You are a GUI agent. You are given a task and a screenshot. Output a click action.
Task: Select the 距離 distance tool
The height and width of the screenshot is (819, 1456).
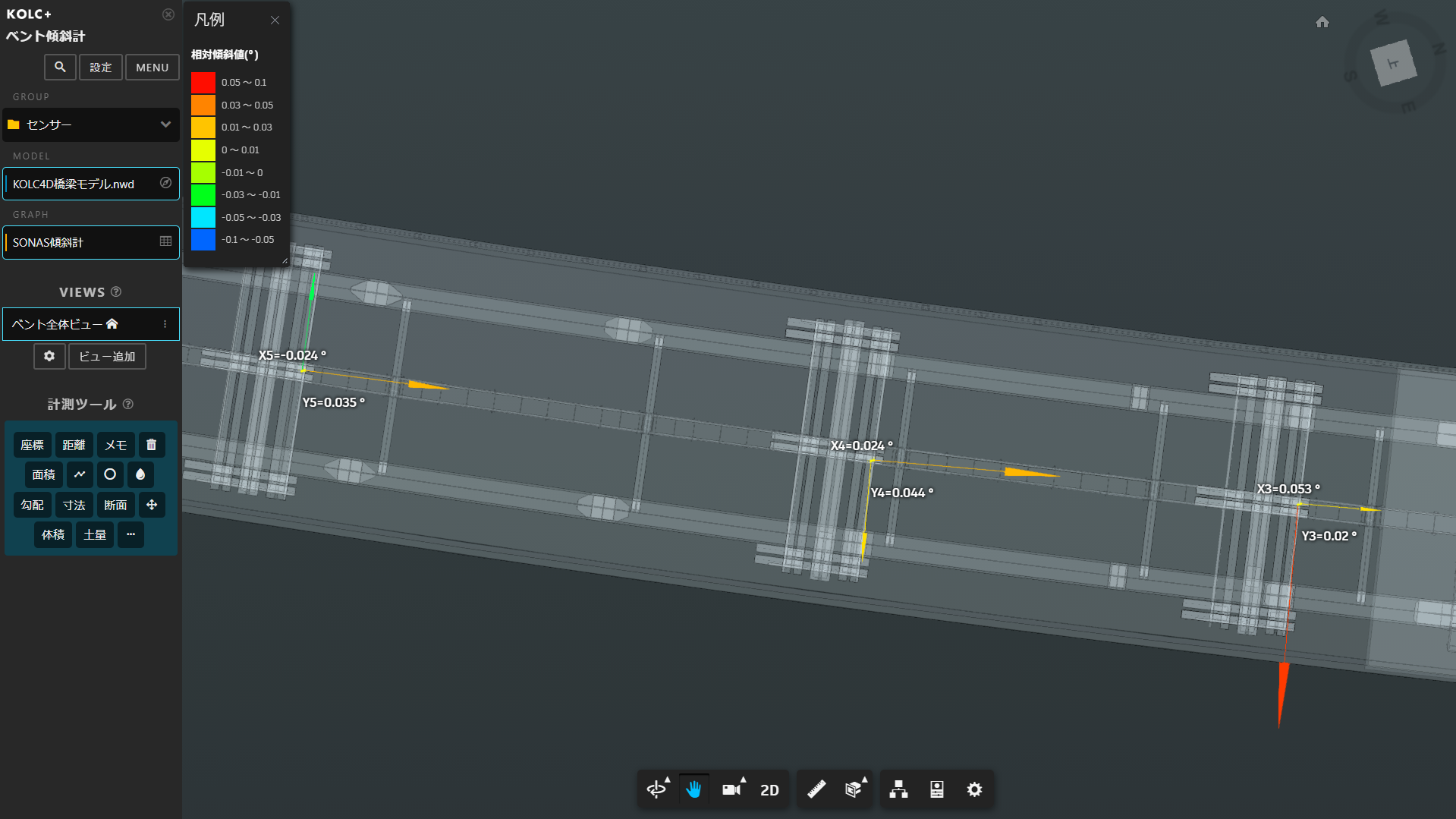click(74, 445)
